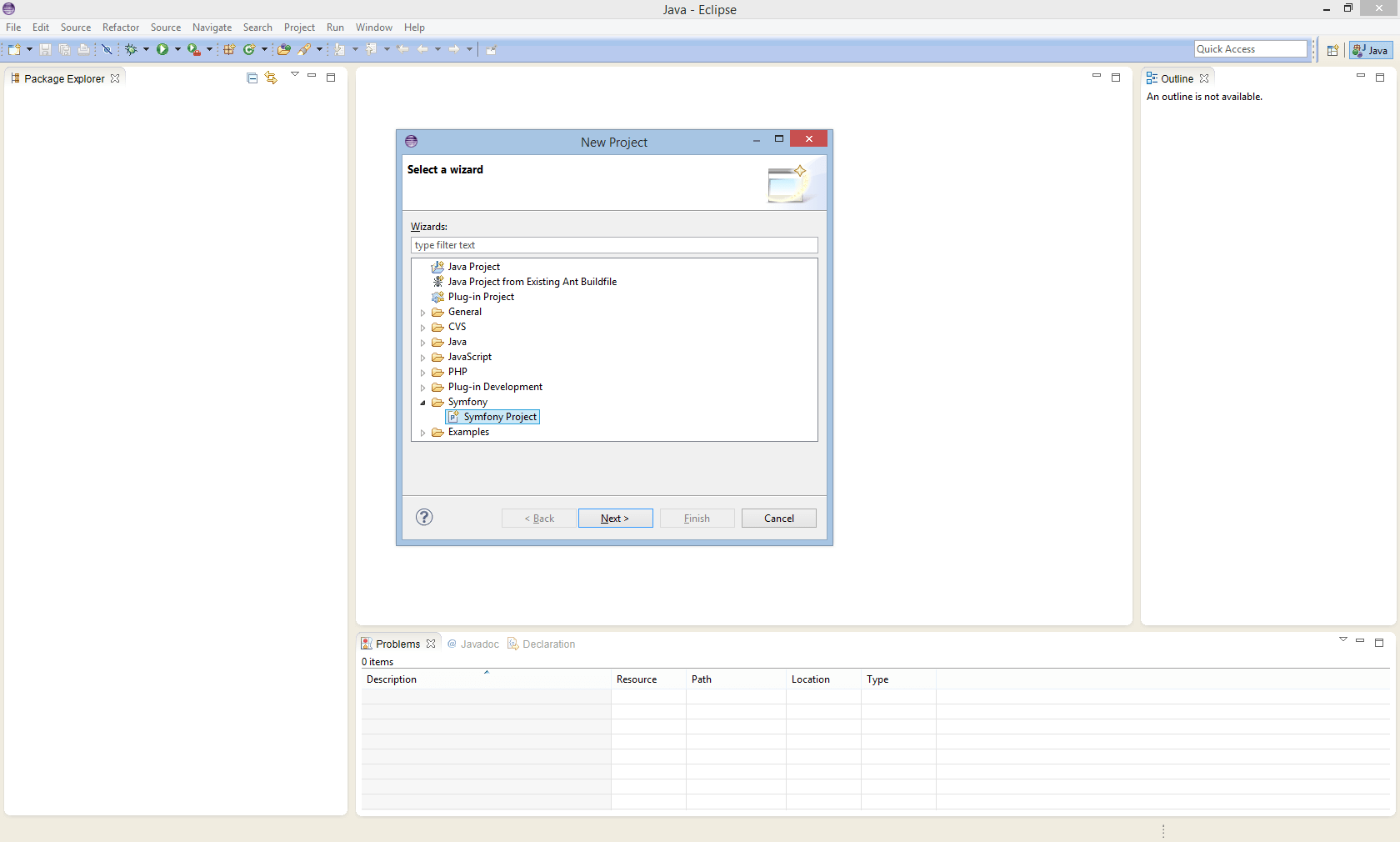
Task: Click the Back navigation arrow in toolbar
Action: click(422, 49)
